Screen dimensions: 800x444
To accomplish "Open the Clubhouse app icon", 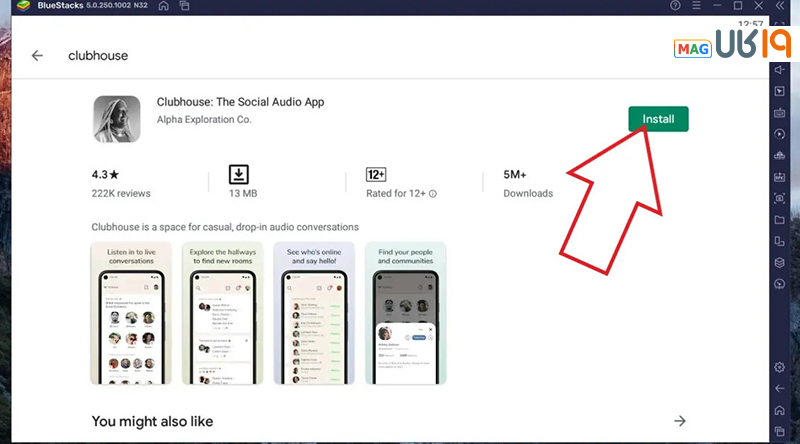I will tap(117, 119).
